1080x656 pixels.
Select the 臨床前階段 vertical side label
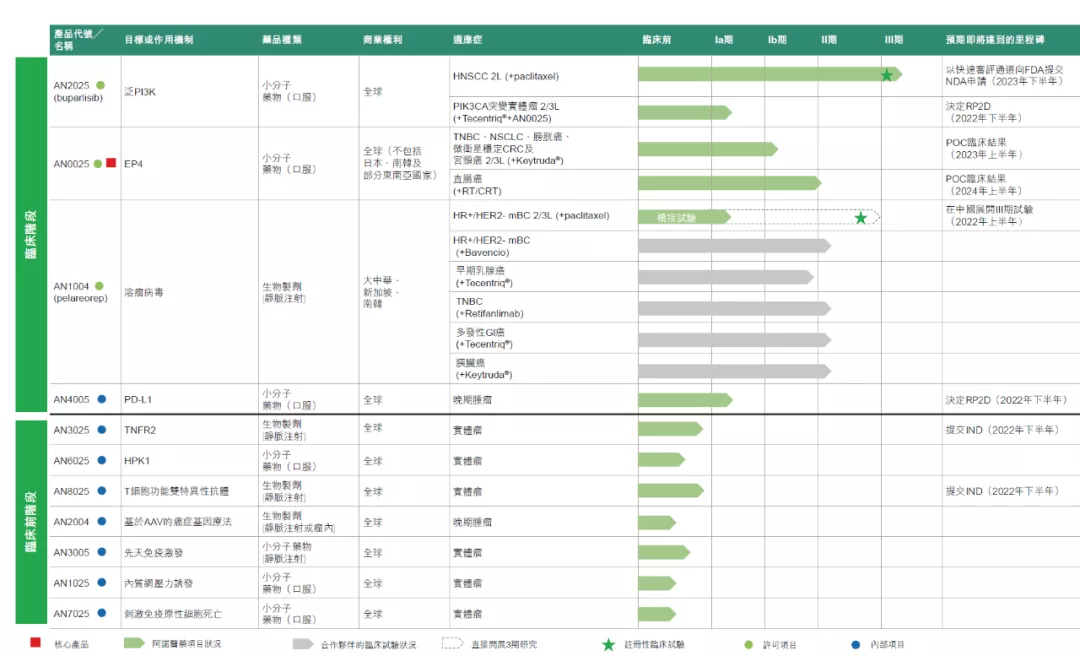(x=32, y=522)
